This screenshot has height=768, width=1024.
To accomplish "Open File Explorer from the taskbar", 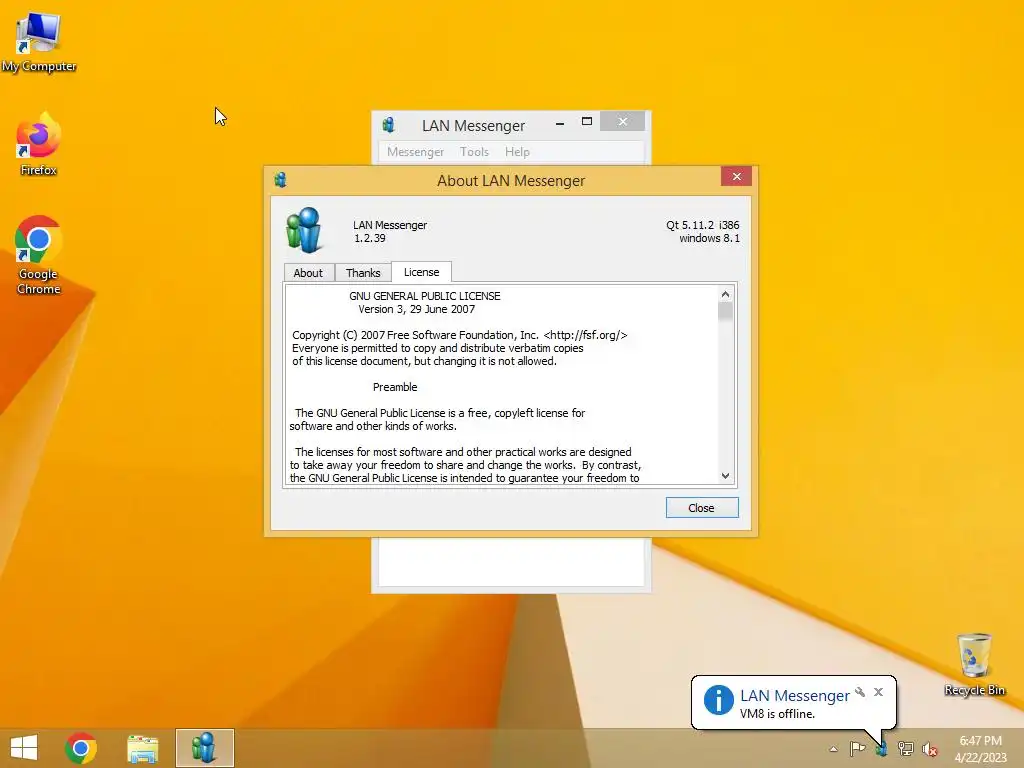I will (142, 748).
